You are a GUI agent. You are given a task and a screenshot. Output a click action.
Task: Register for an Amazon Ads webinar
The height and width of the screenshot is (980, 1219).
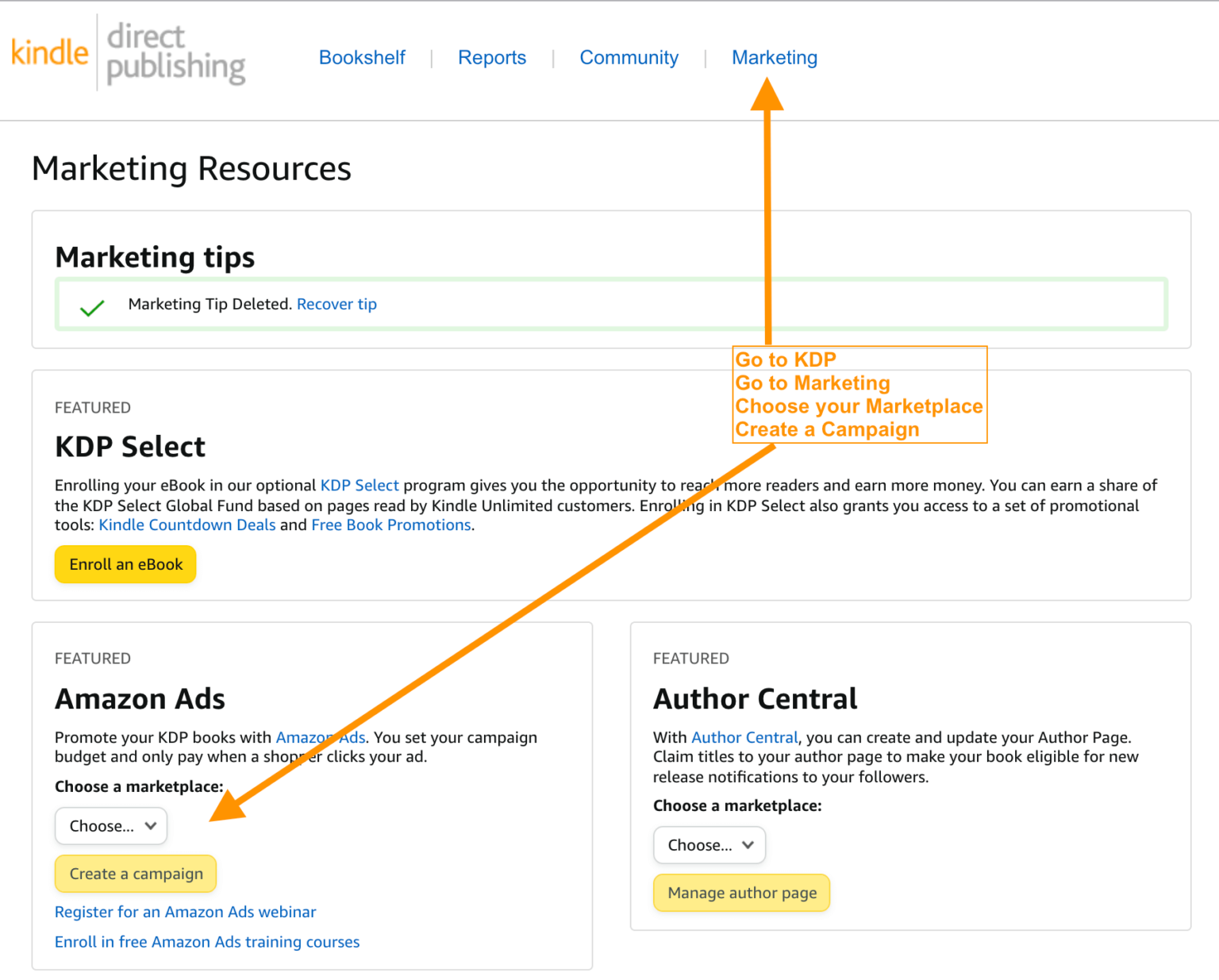coord(185,912)
